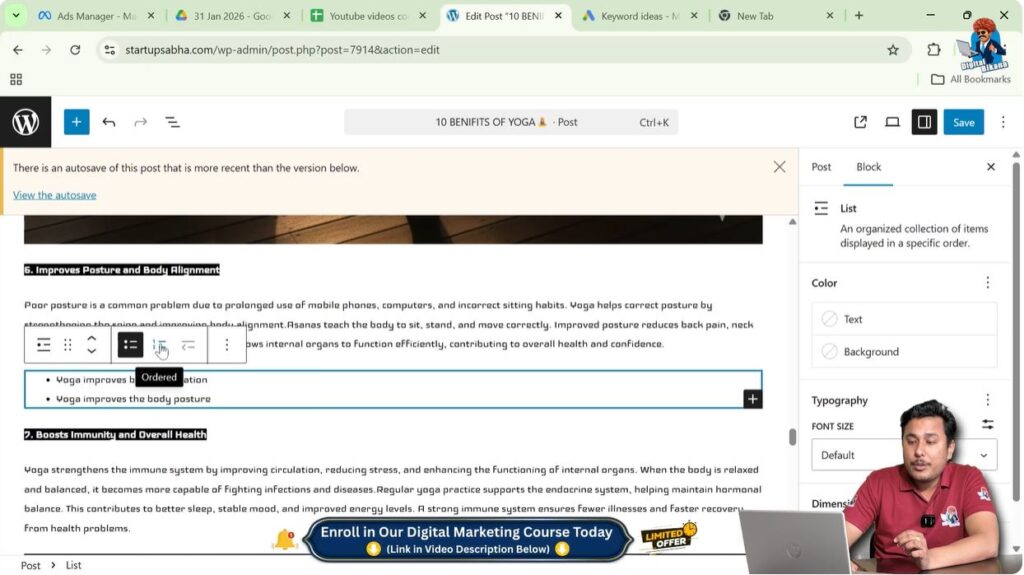Open the View the autosave link
The height and width of the screenshot is (575, 1024).
[x=55, y=195]
